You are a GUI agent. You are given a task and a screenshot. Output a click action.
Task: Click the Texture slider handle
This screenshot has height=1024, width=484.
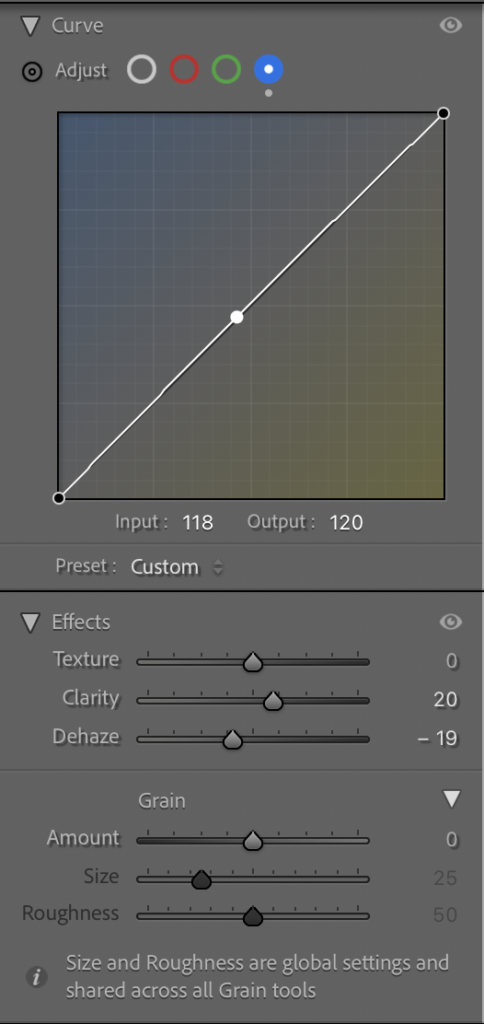click(x=253, y=662)
